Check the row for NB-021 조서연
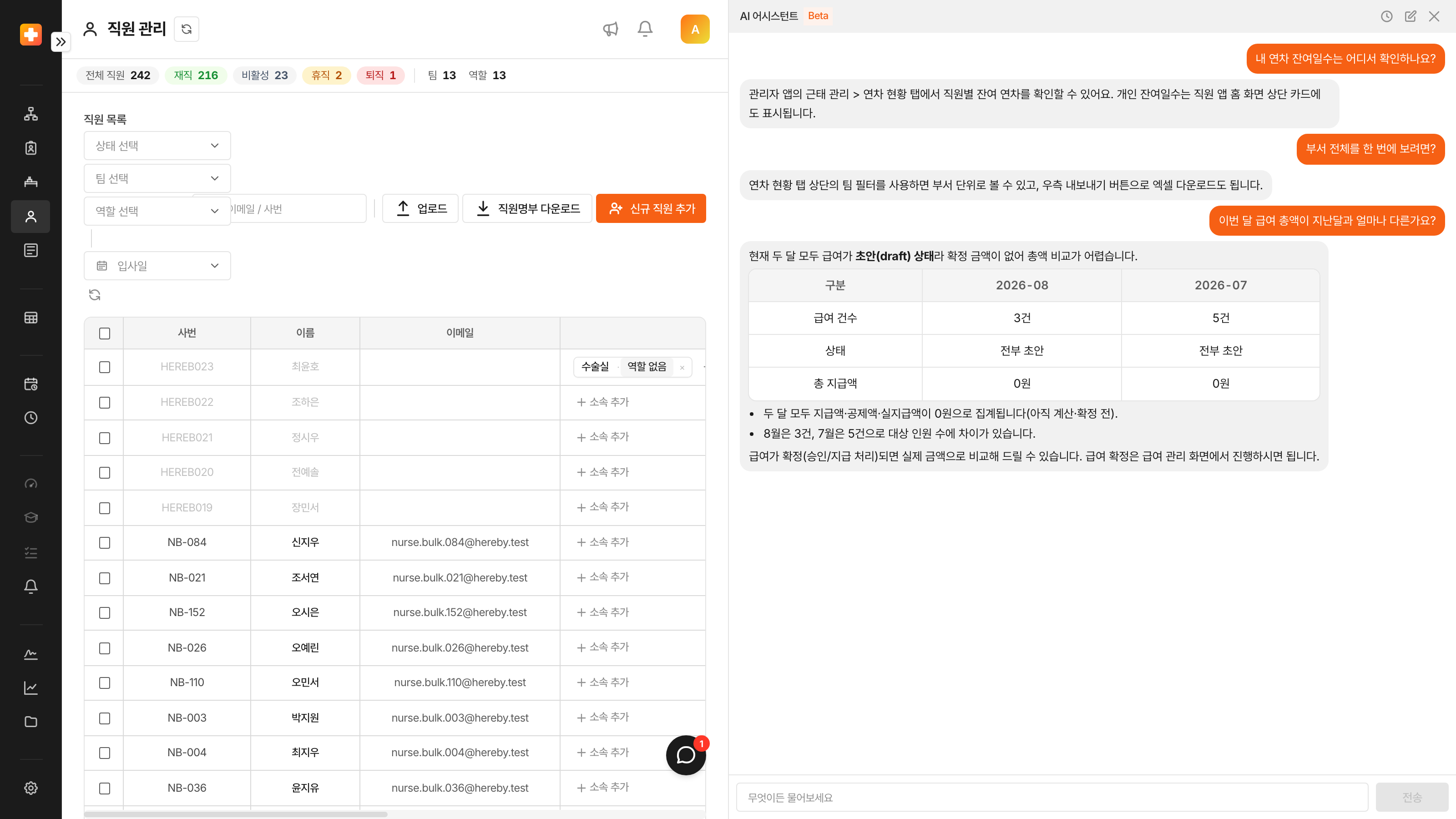Viewport: 1456px width, 819px height. (105, 578)
